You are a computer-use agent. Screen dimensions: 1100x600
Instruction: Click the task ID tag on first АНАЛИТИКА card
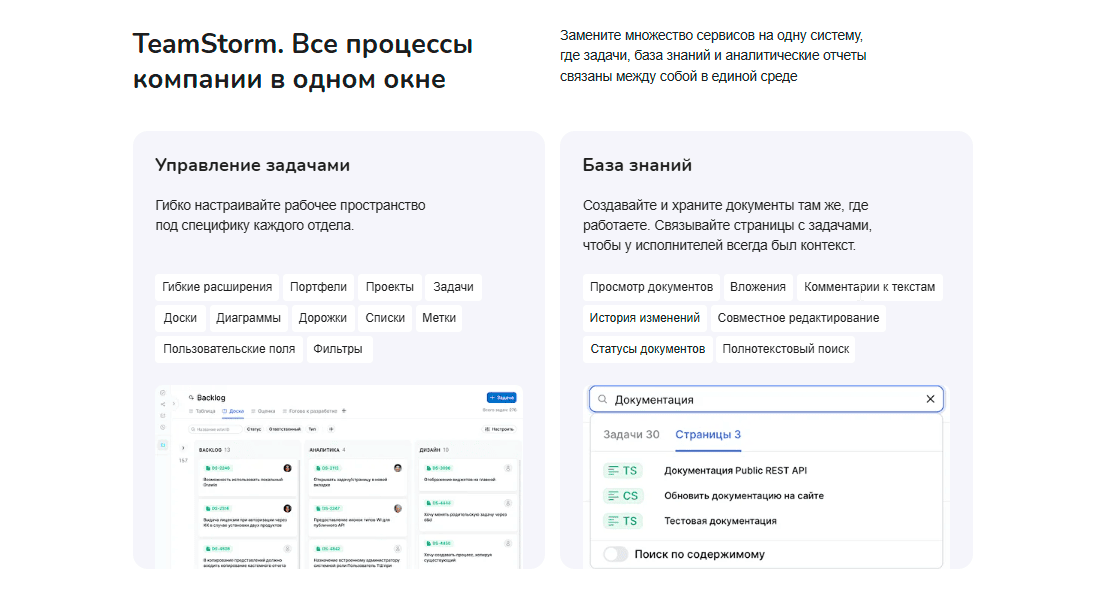[328, 468]
